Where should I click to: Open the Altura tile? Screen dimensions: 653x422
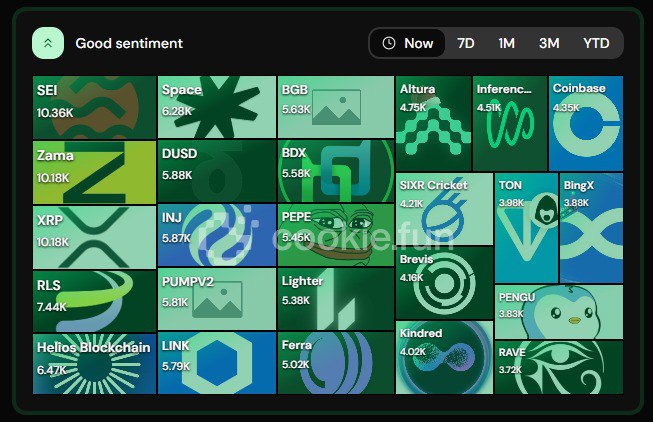[434, 123]
